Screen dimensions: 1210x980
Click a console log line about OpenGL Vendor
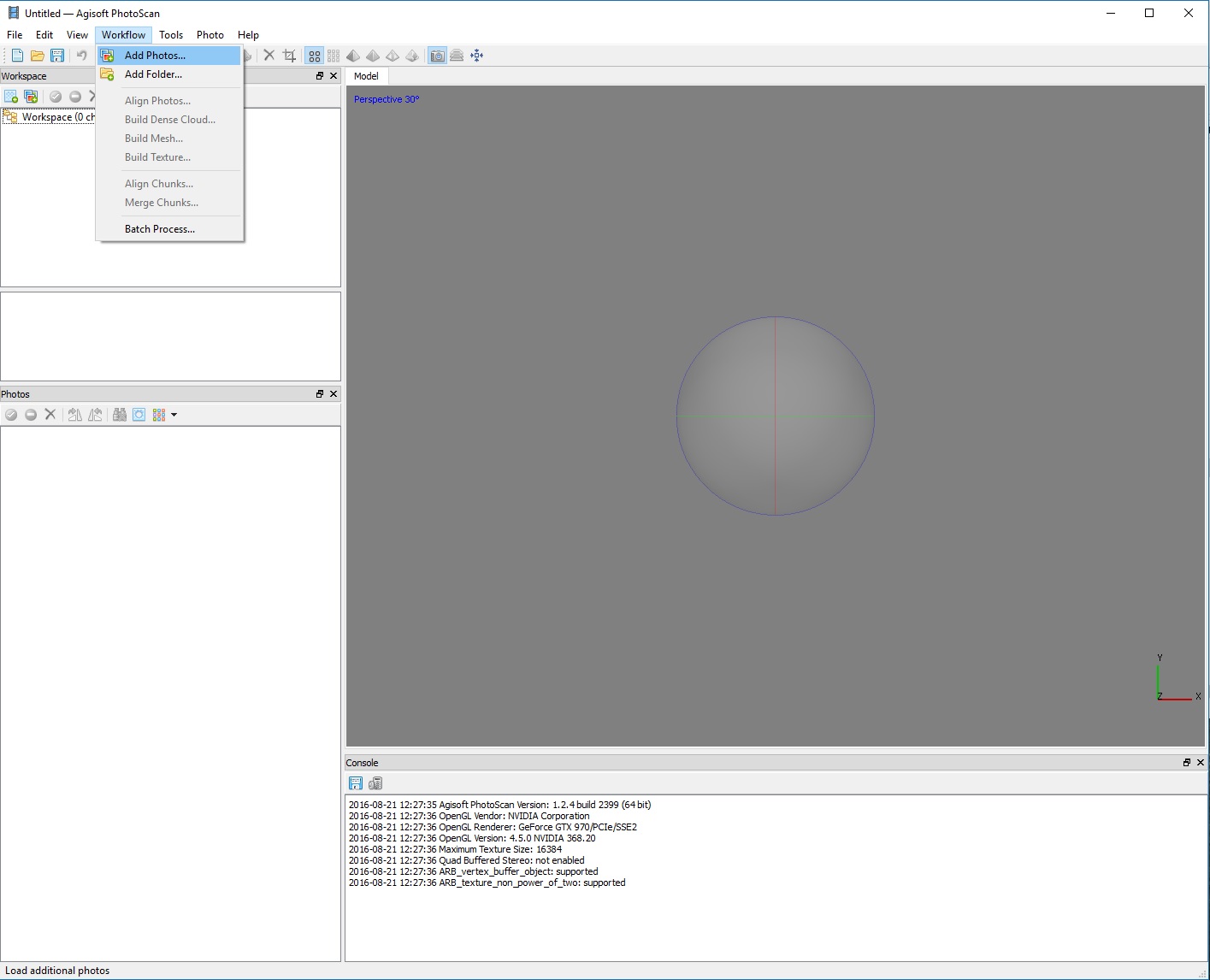[x=469, y=816]
